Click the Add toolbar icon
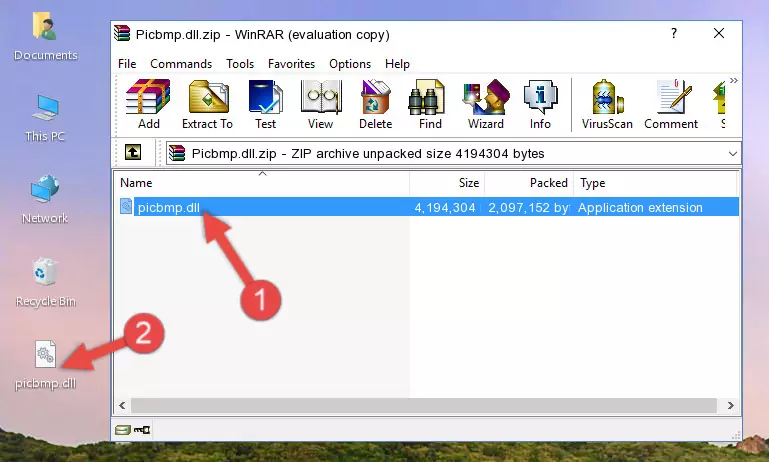Viewport: 769px width, 462px height. point(148,104)
